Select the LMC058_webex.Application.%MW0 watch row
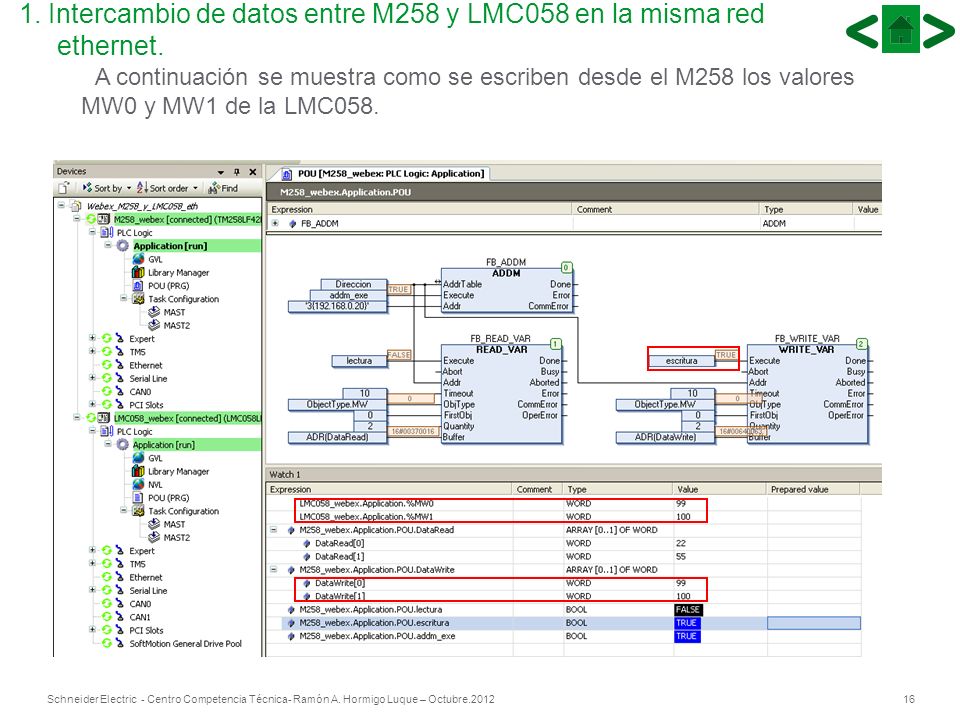 pyautogui.click(x=563, y=503)
